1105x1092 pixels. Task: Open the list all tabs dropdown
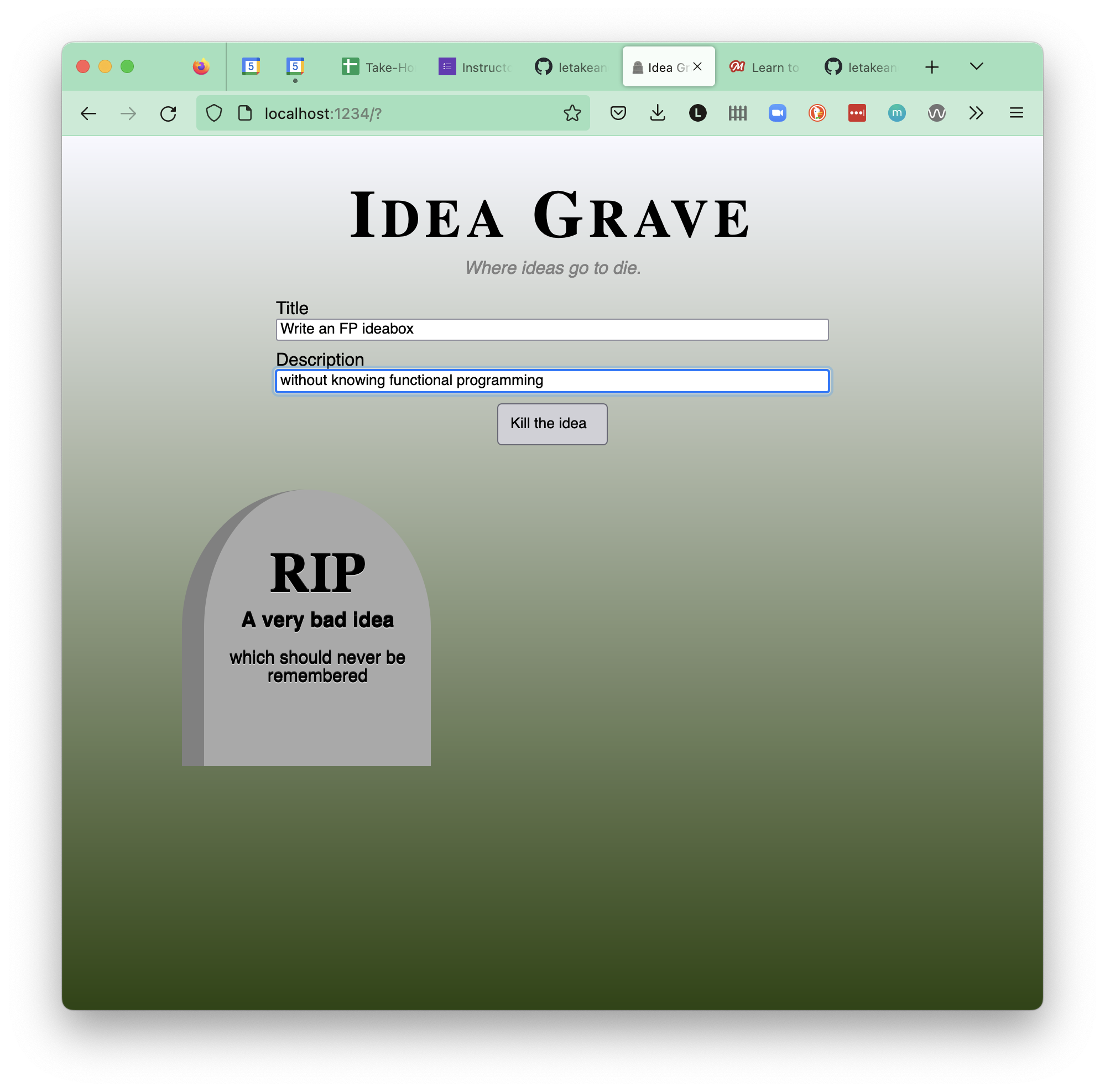point(976,66)
